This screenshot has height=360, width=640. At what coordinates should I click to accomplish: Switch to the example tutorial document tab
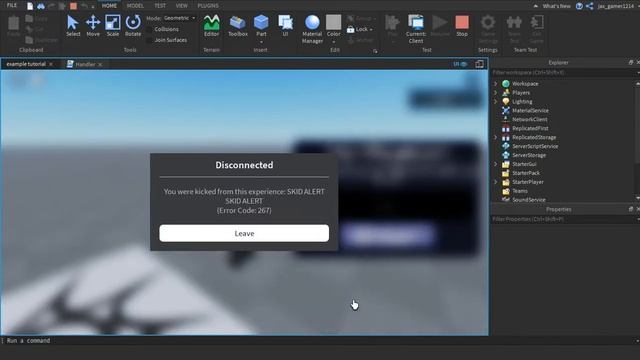[x=26, y=64]
